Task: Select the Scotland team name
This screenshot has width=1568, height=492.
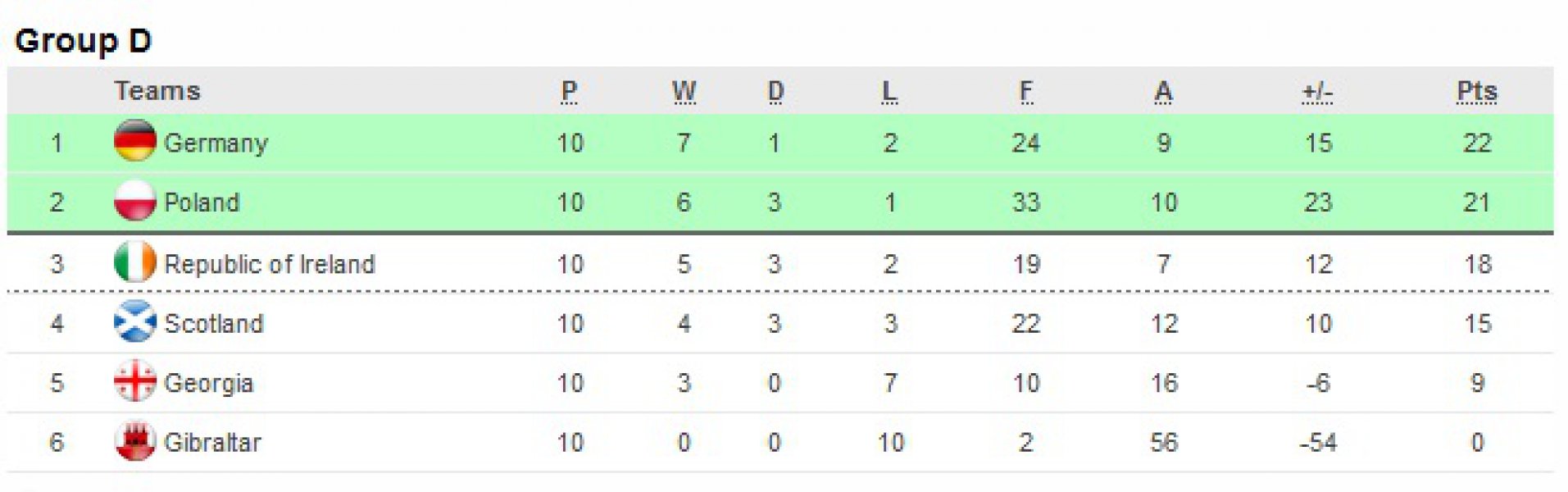Action: pos(213,324)
